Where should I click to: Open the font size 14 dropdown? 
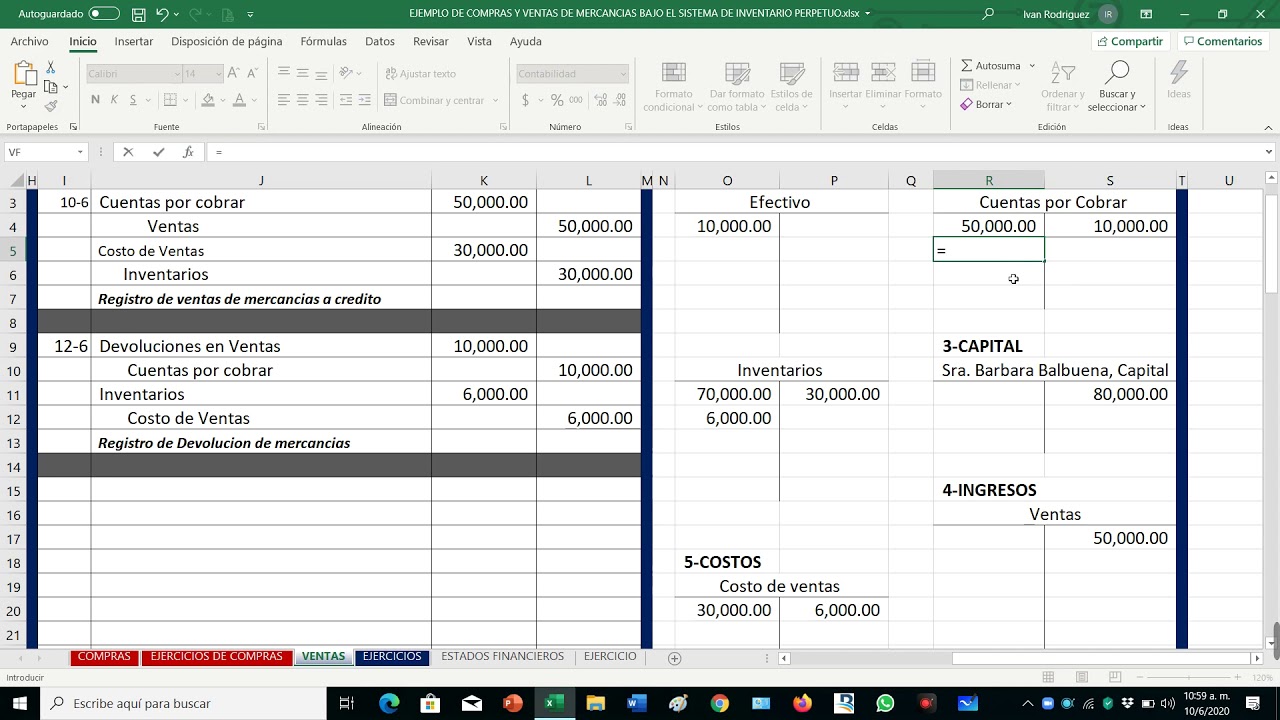point(218,73)
